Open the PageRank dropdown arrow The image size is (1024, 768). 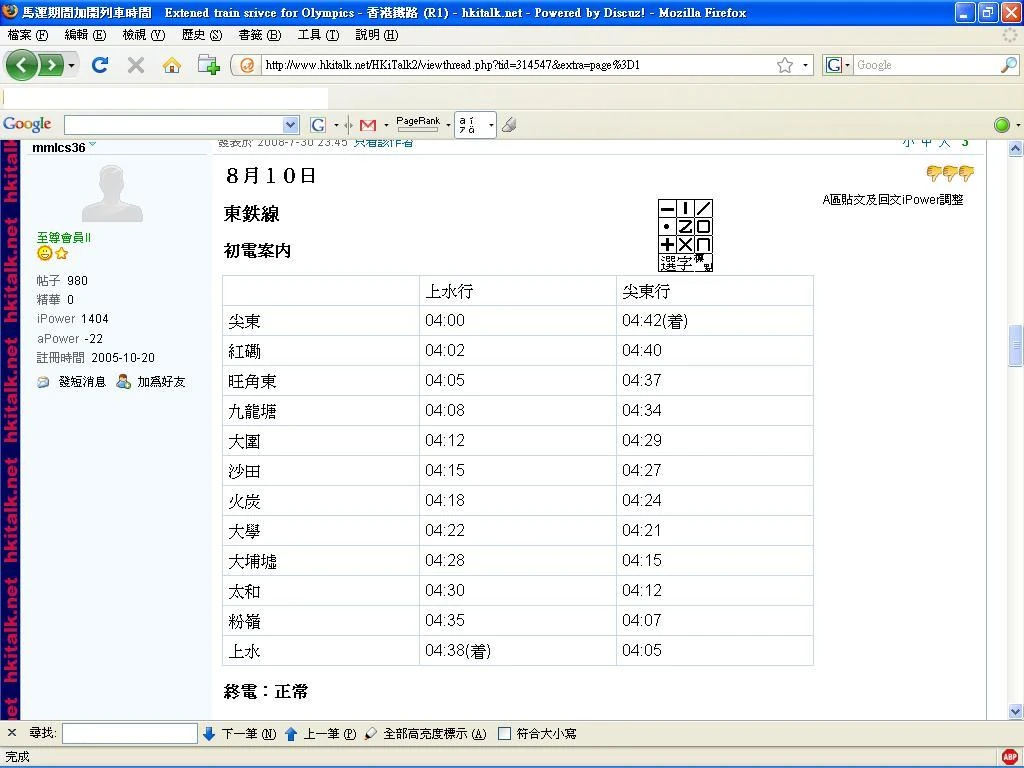pyautogui.click(x=448, y=125)
